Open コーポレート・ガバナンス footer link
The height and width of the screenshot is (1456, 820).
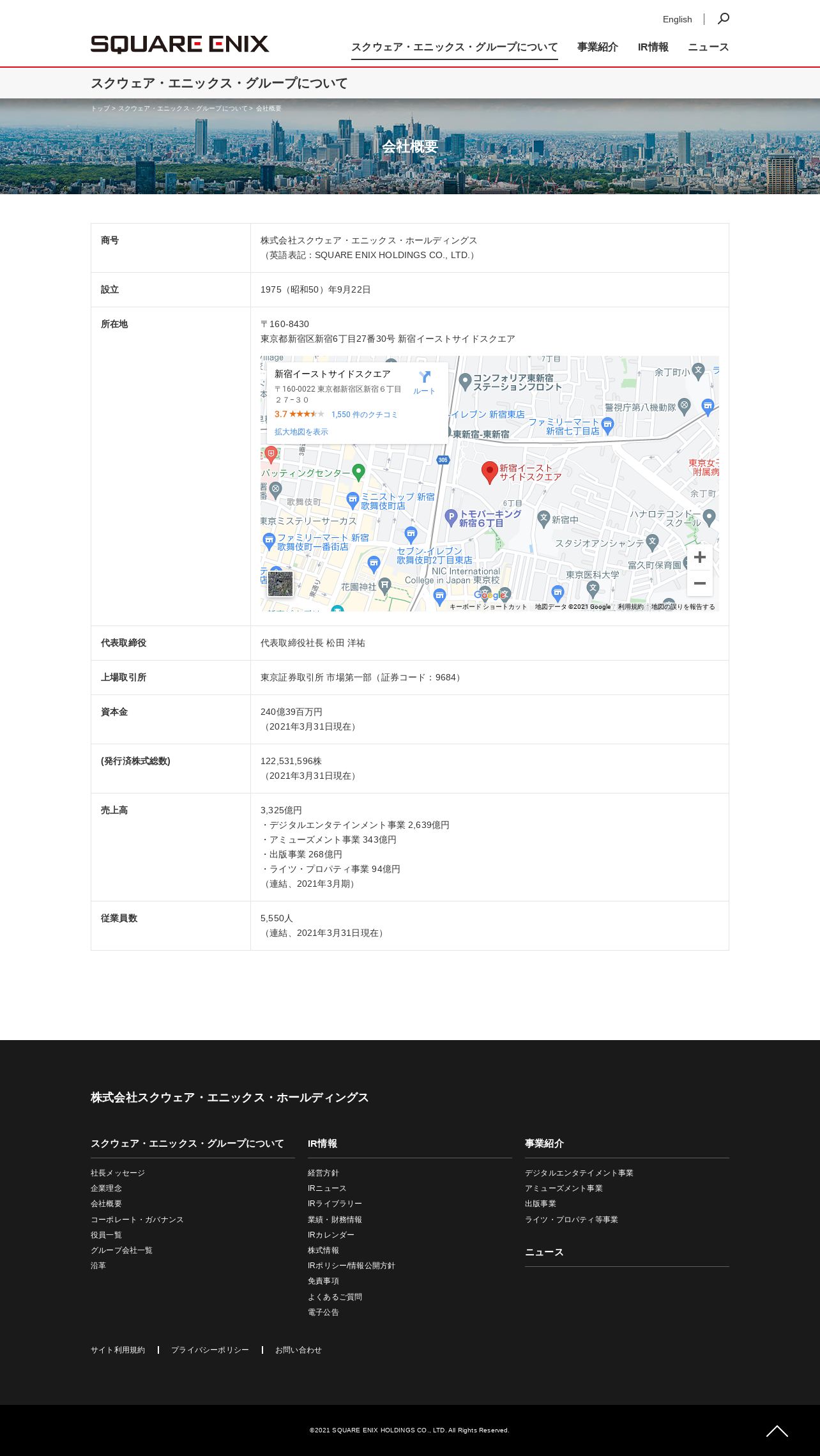[137, 1220]
